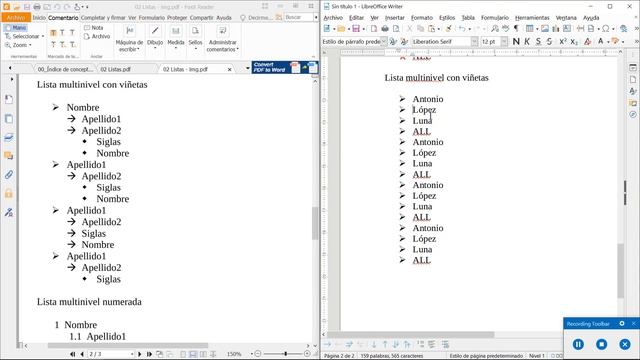Image resolution: width=640 pixels, height=360 pixels.
Task: Expand Seleccionar dropdown in Foxit
Action: (43, 36)
